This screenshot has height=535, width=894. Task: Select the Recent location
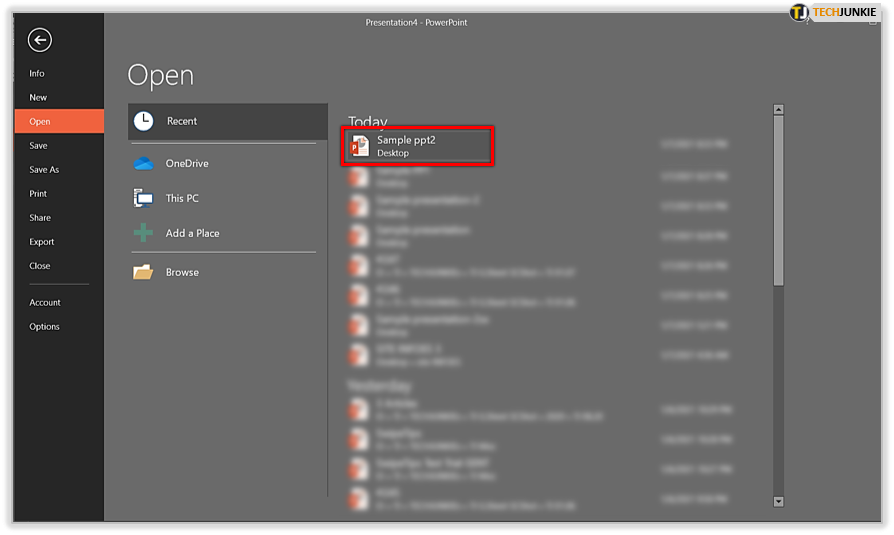pos(227,121)
